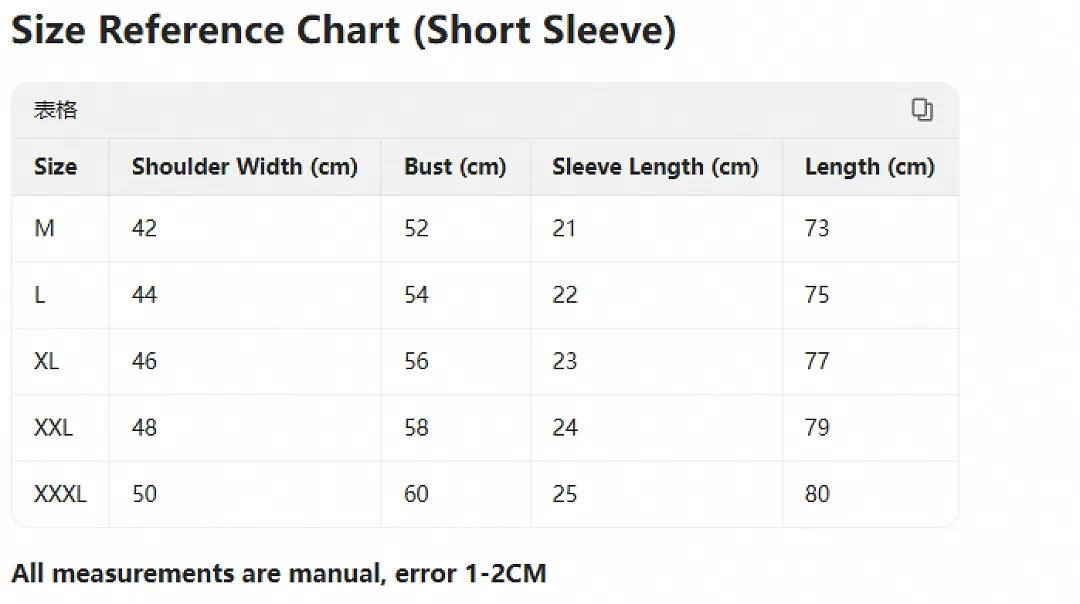Viewport: 1080px width, 604px height.
Task: Click the 表格 label above the table
Action: tap(56, 110)
